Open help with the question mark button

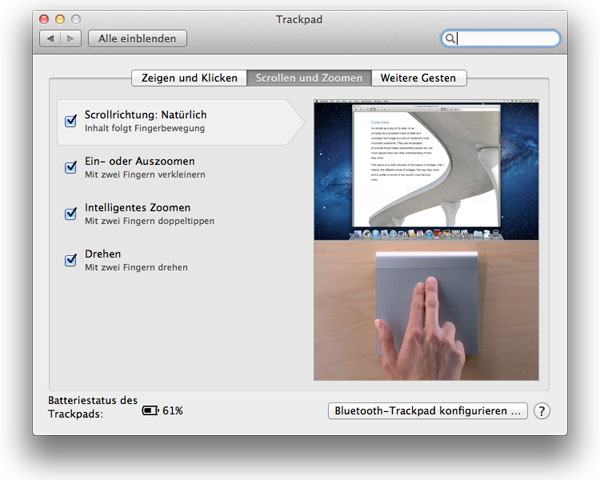(x=542, y=411)
